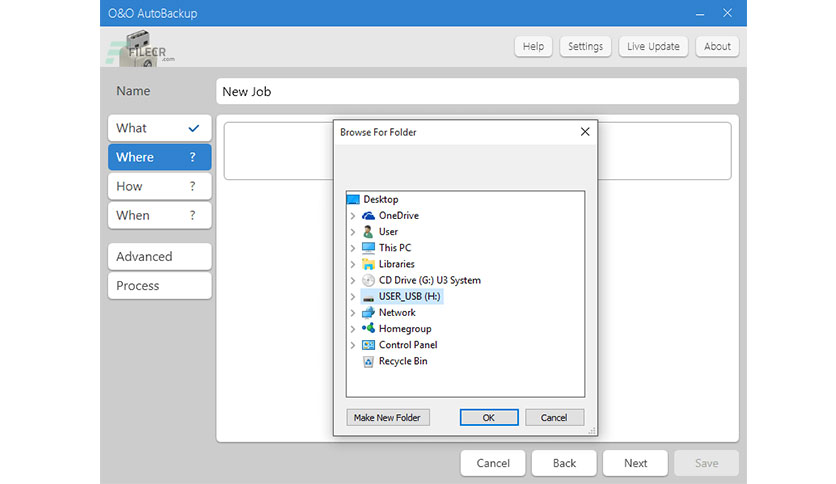Go to the How step
The width and height of the screenshot is (836, 484).
coord(159,186)
